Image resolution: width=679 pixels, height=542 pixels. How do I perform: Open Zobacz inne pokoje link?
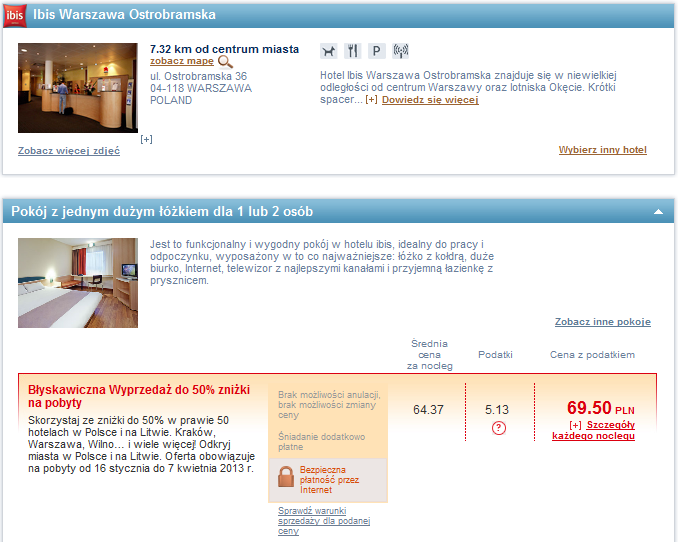pos(602,322)
